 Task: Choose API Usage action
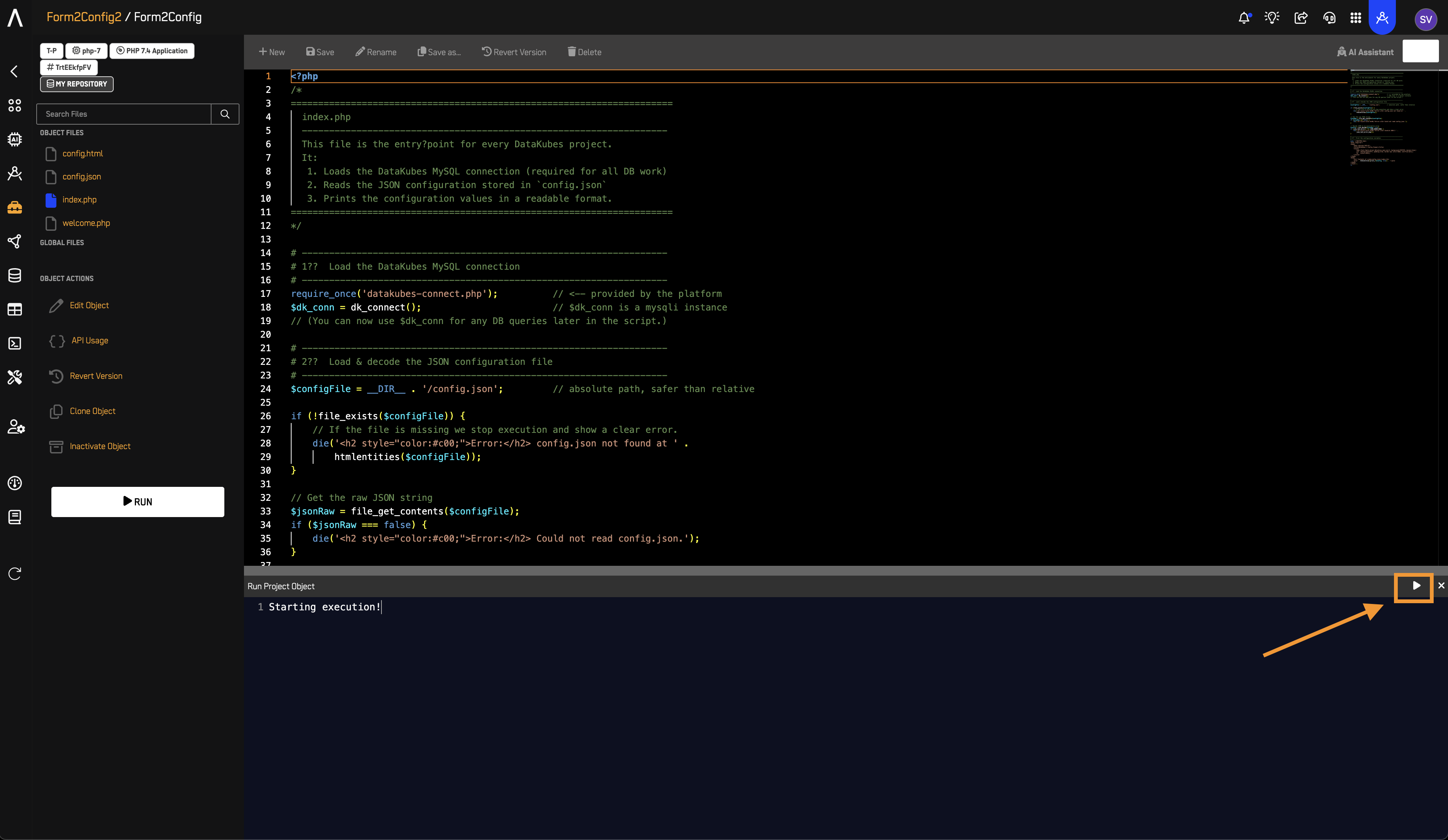[x=90, y=341]
